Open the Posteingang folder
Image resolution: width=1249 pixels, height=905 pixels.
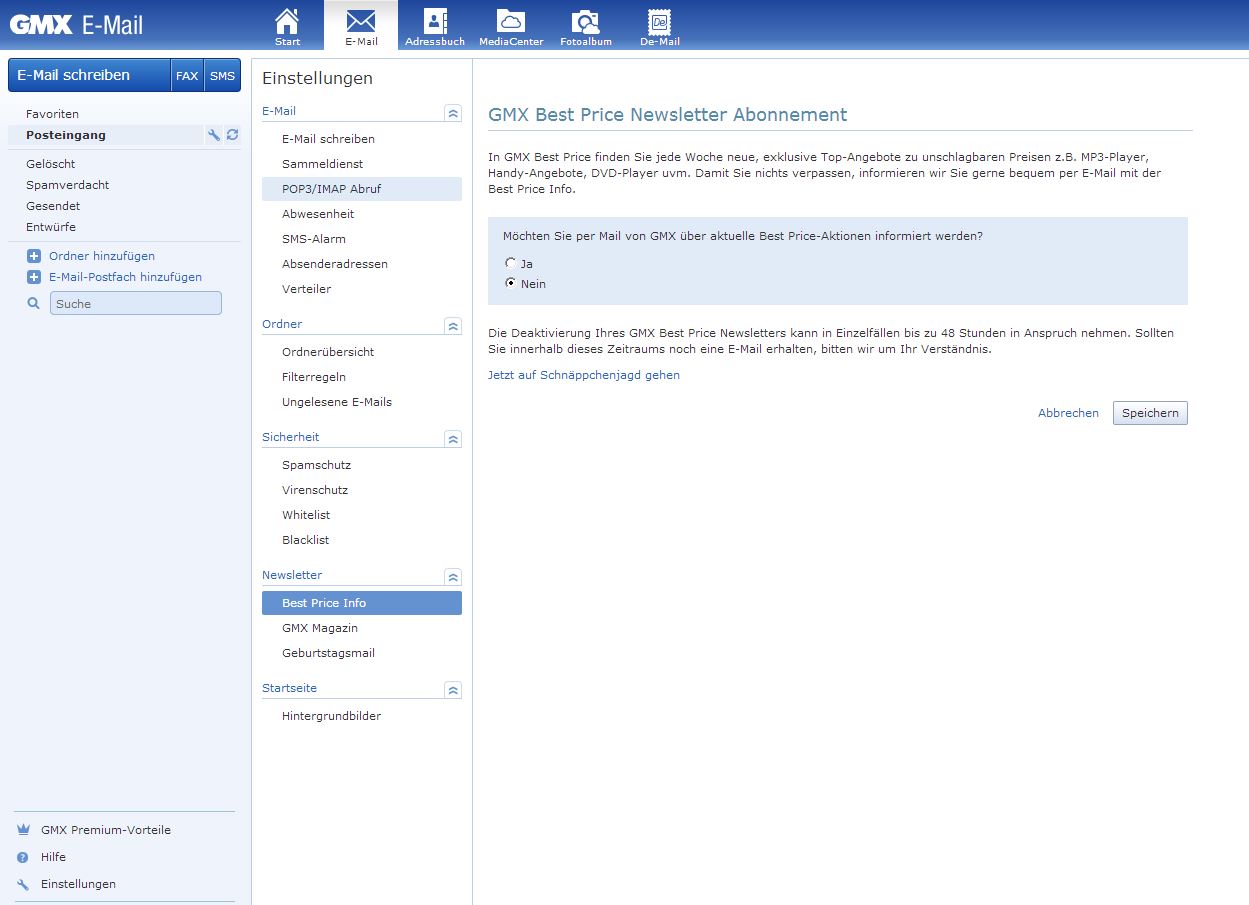tap(66, 135)
